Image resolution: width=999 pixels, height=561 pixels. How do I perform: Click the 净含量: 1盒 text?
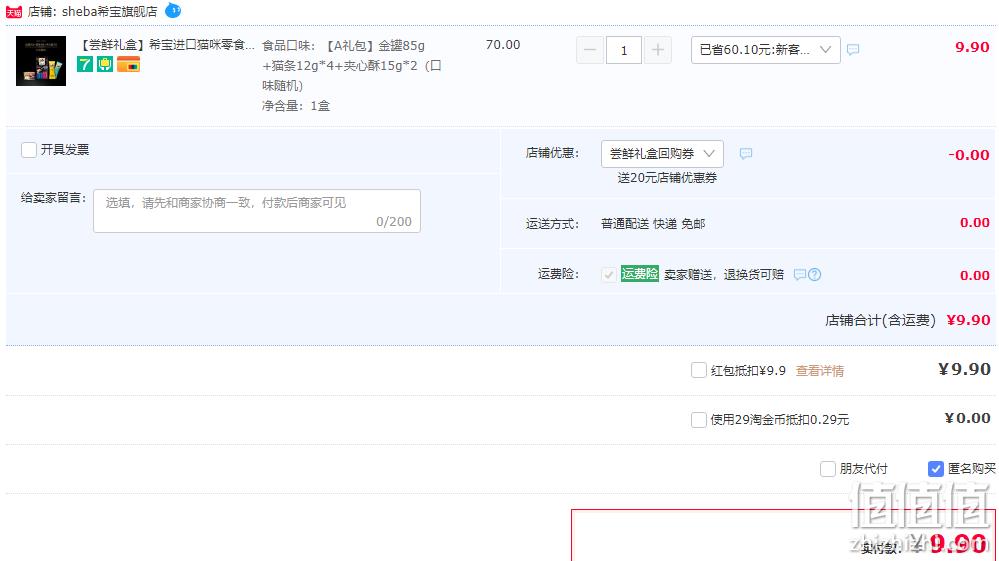296,106
